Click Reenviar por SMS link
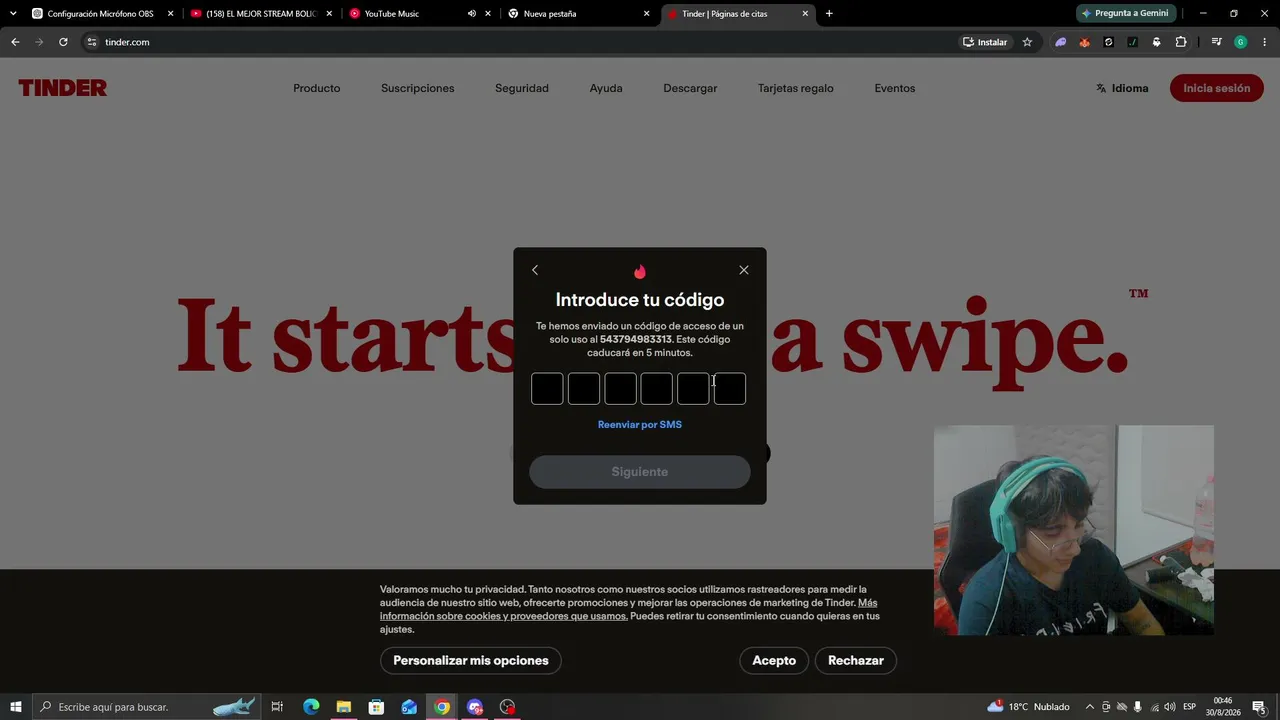This screenshot has width=1280, height=720. click(x=640, y=425)
